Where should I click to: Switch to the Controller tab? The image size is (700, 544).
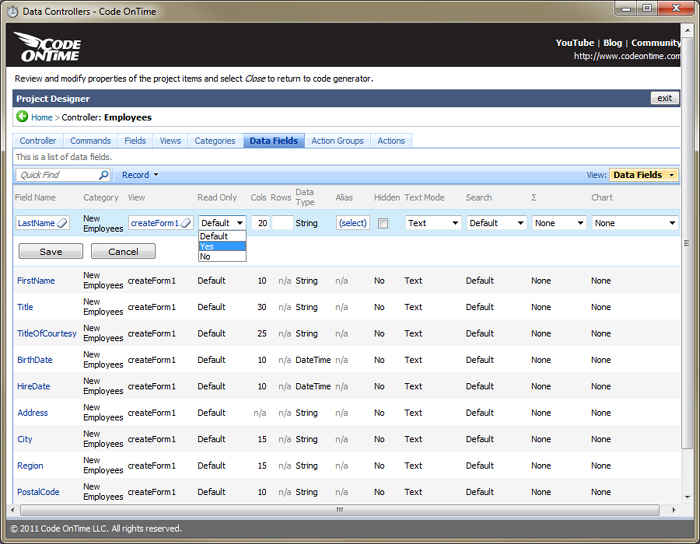[38, 141]
